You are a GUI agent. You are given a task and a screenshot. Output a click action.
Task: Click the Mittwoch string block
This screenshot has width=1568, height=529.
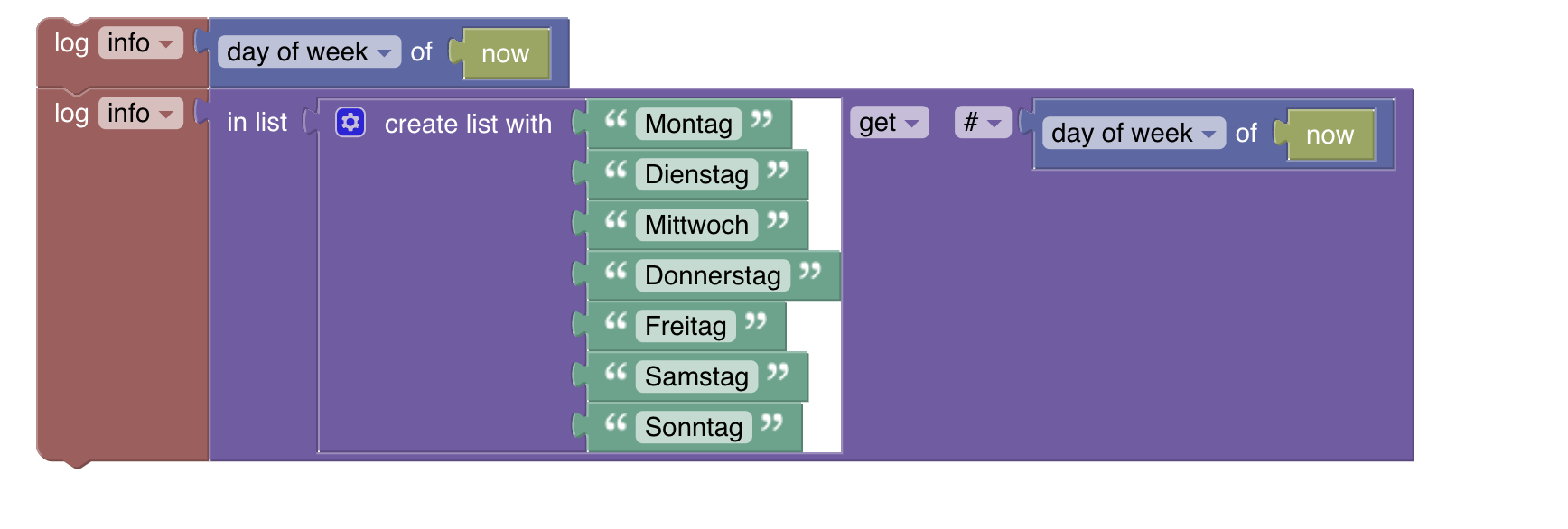click(695, 225)
